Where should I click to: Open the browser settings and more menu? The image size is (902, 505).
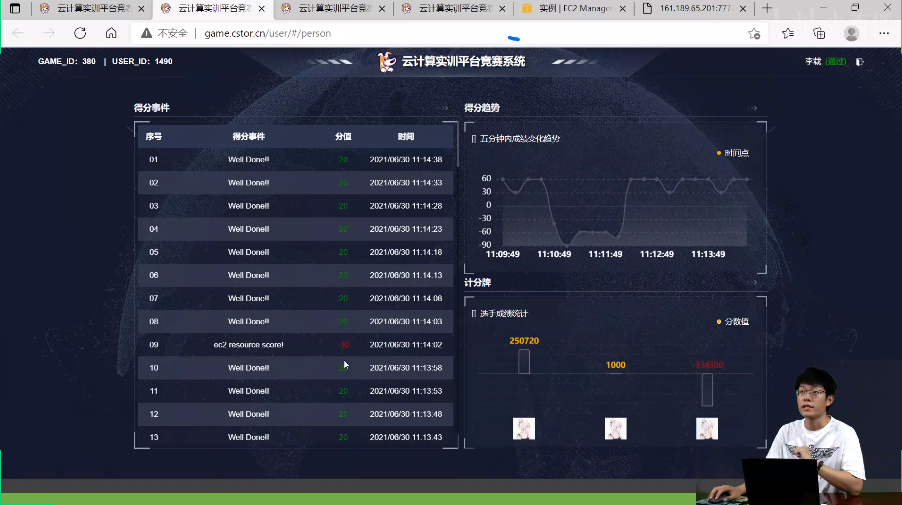pos(884,33)
